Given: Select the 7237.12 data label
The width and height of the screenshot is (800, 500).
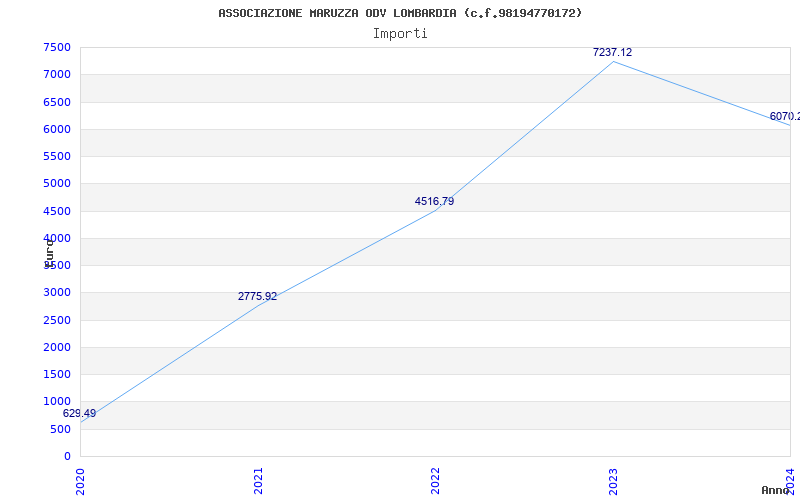Looking at the screenshot, I should click(x=612, y=52).
